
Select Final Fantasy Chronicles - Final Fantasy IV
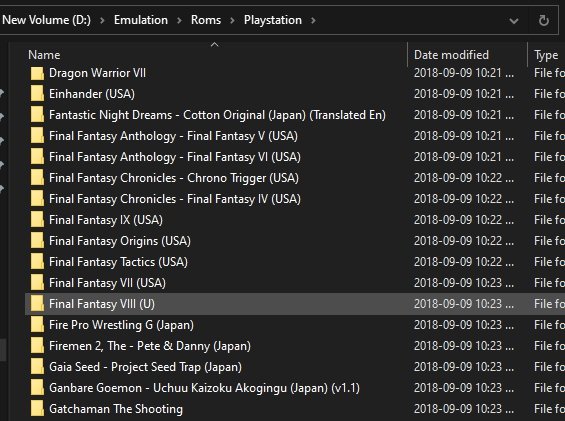click(x=175, y=199)
